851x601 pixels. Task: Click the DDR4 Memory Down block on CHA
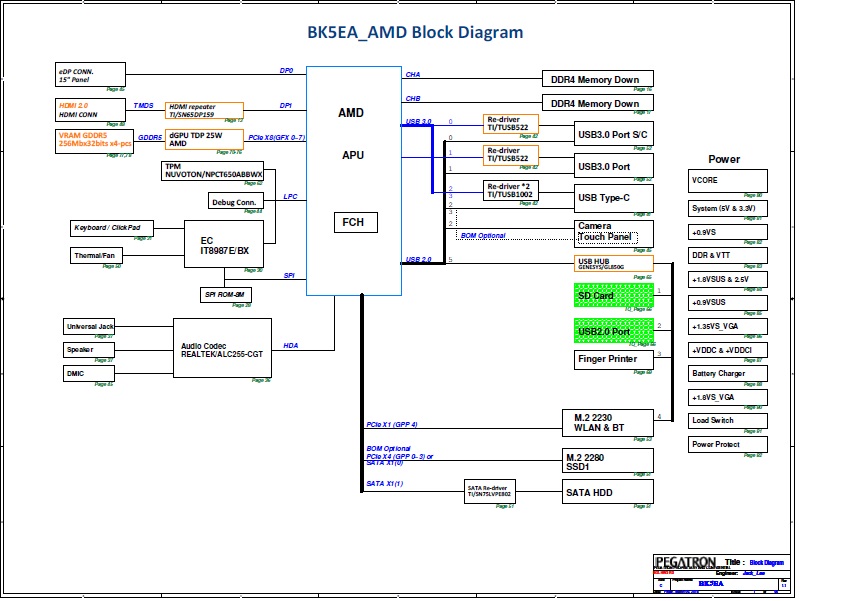point(598,79)
